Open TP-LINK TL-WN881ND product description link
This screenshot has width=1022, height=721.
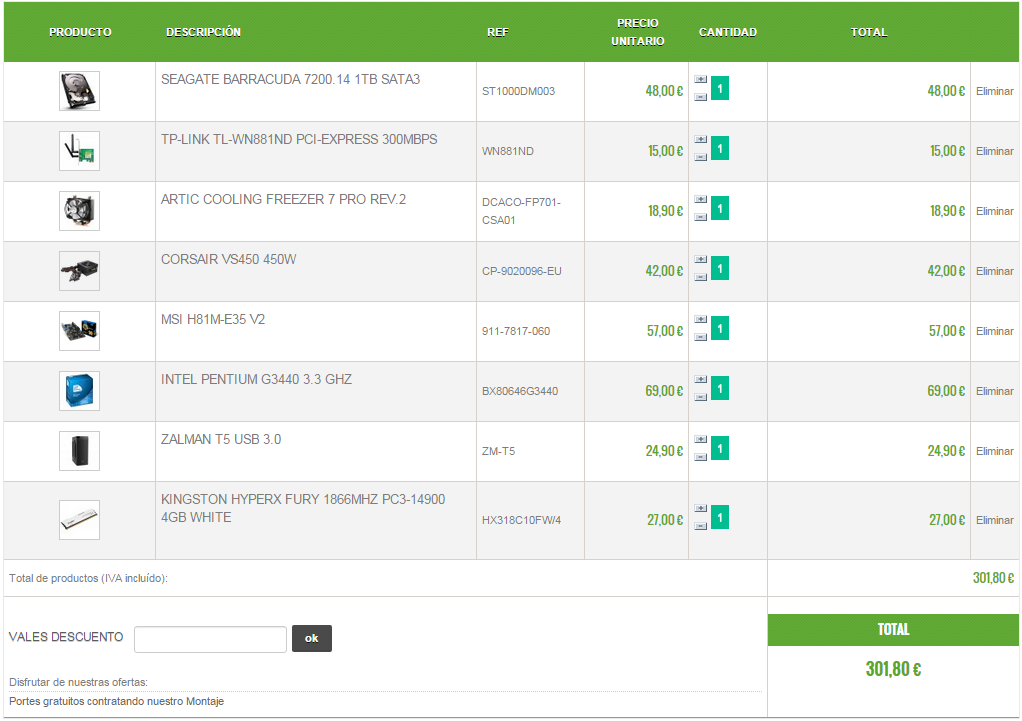point(299,140)
